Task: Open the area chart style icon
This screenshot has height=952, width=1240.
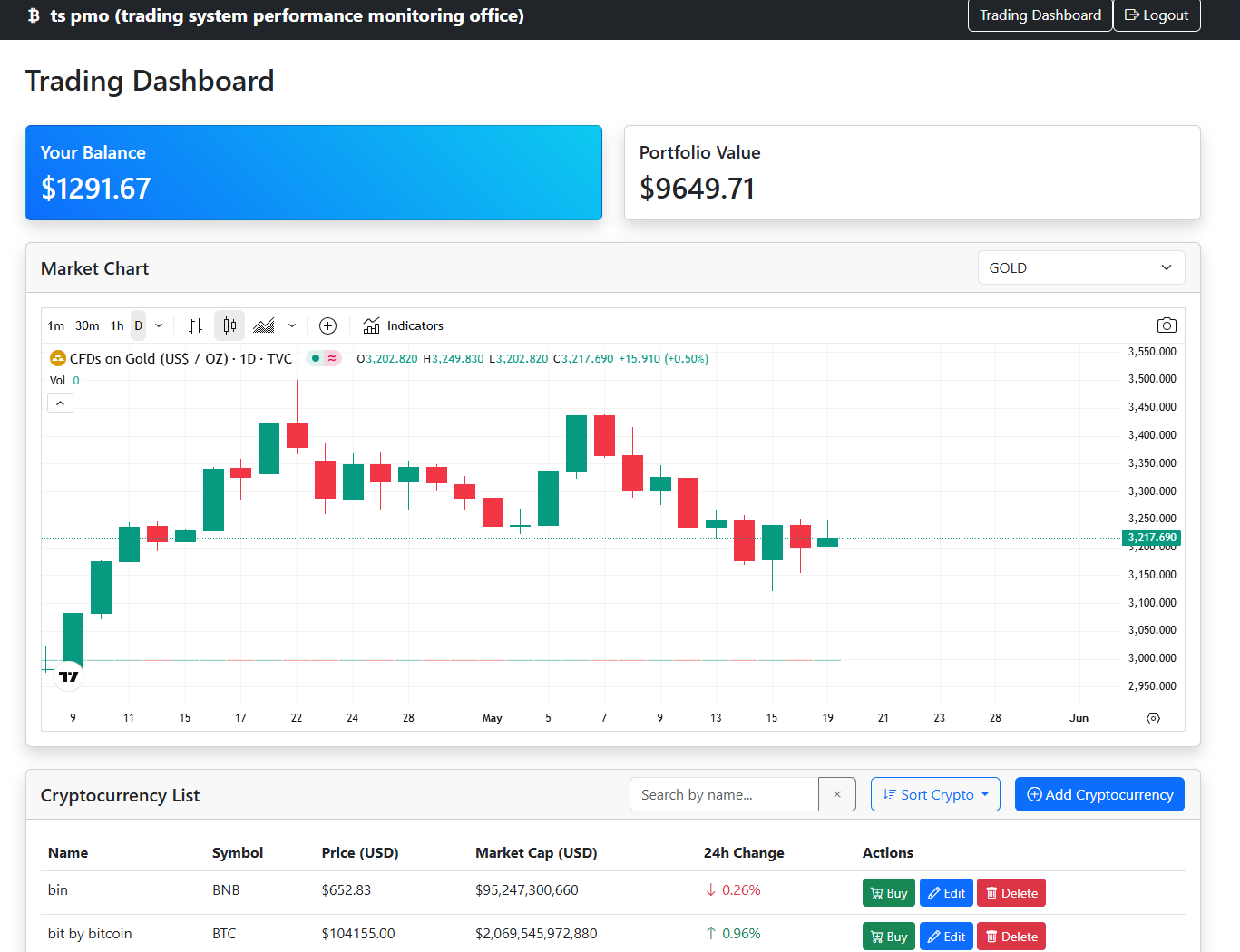Action: click(264, 325)
